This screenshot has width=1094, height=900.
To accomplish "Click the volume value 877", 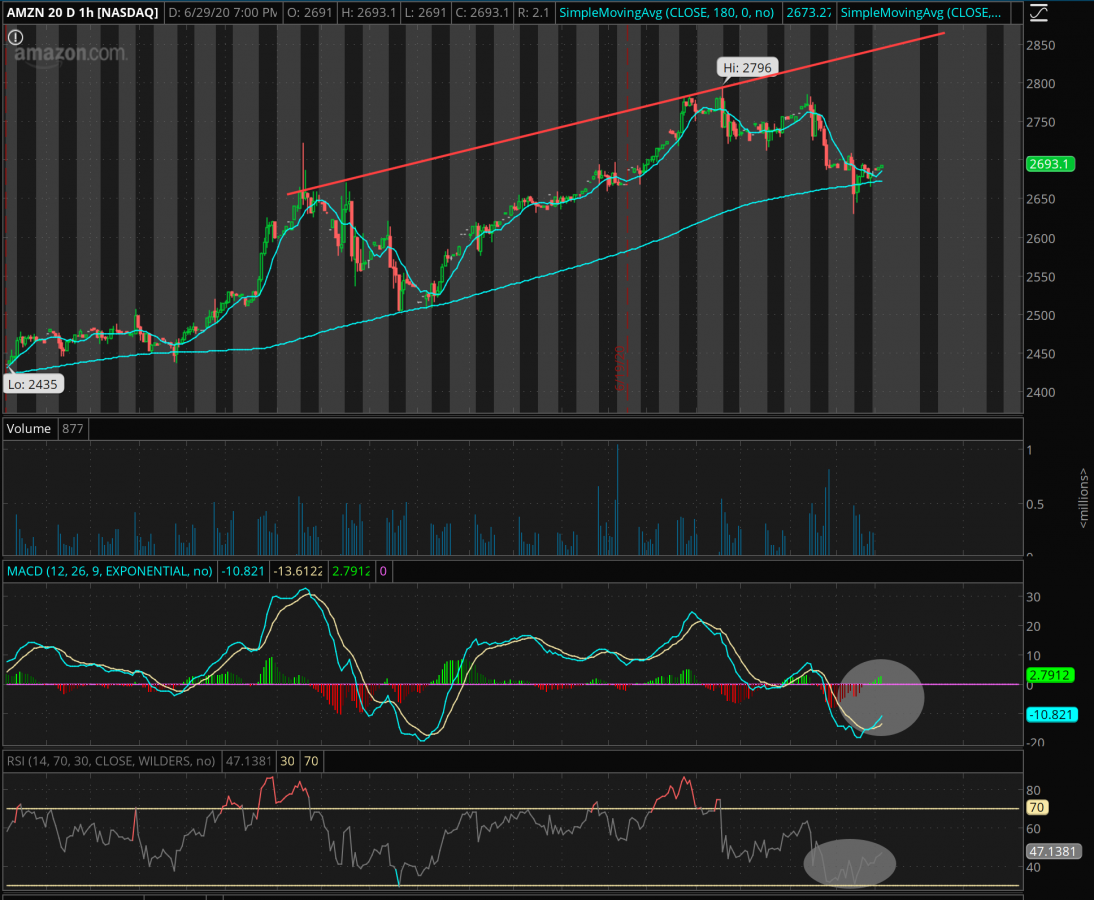I will coord(73,429).
